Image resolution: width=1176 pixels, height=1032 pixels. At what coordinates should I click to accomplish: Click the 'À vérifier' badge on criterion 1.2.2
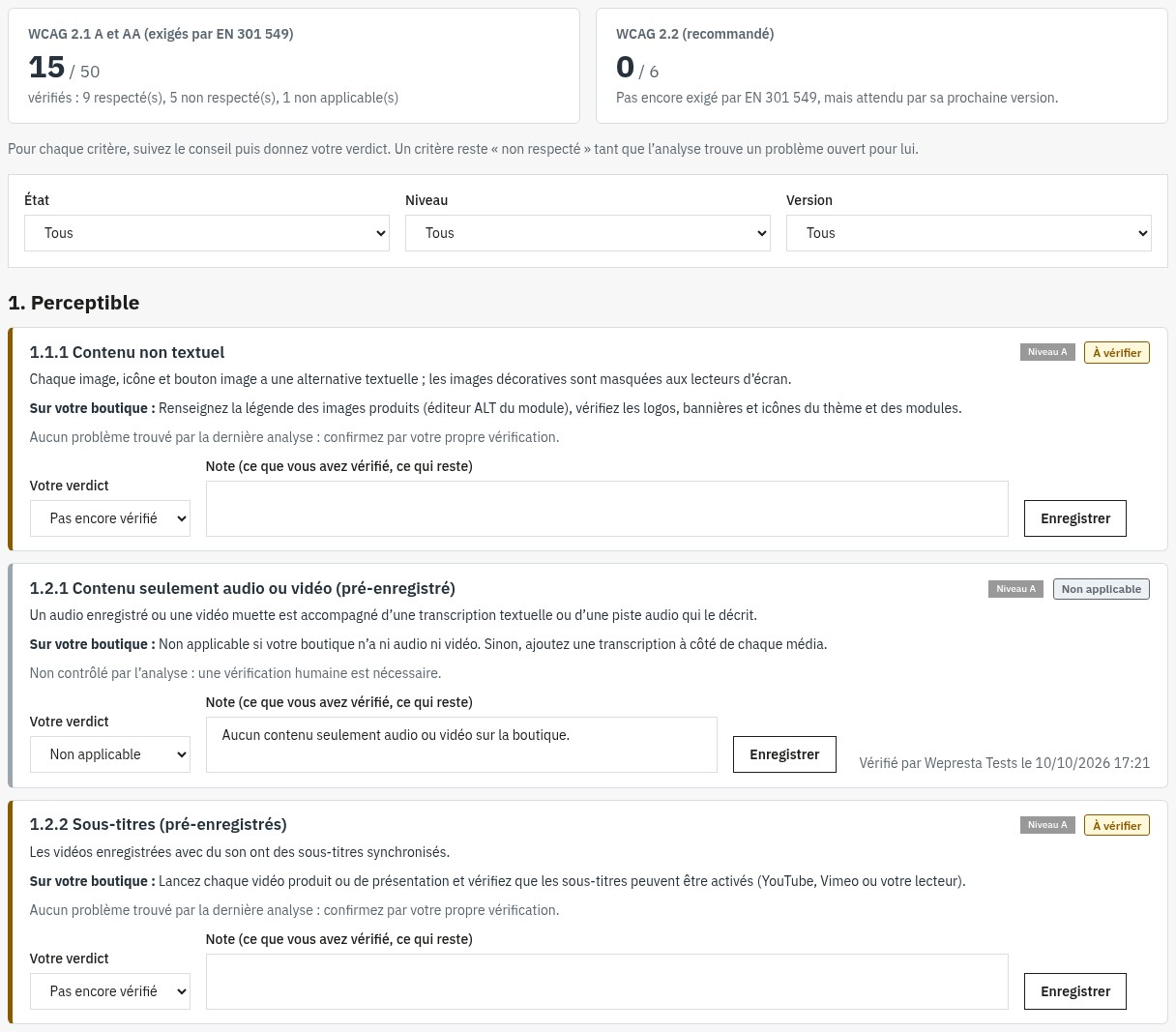(x=1117, y=826)
